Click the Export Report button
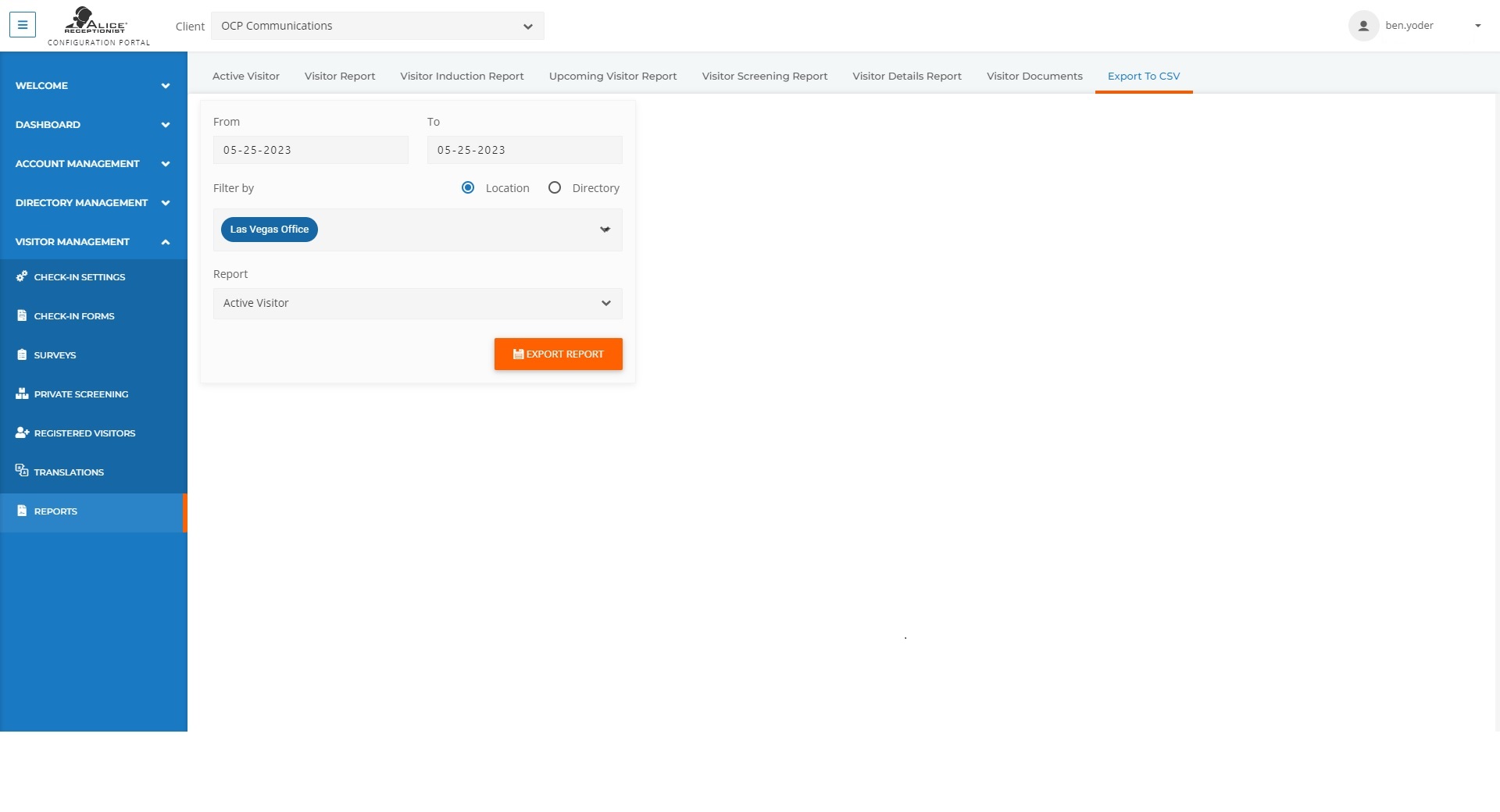 (559, 354)
